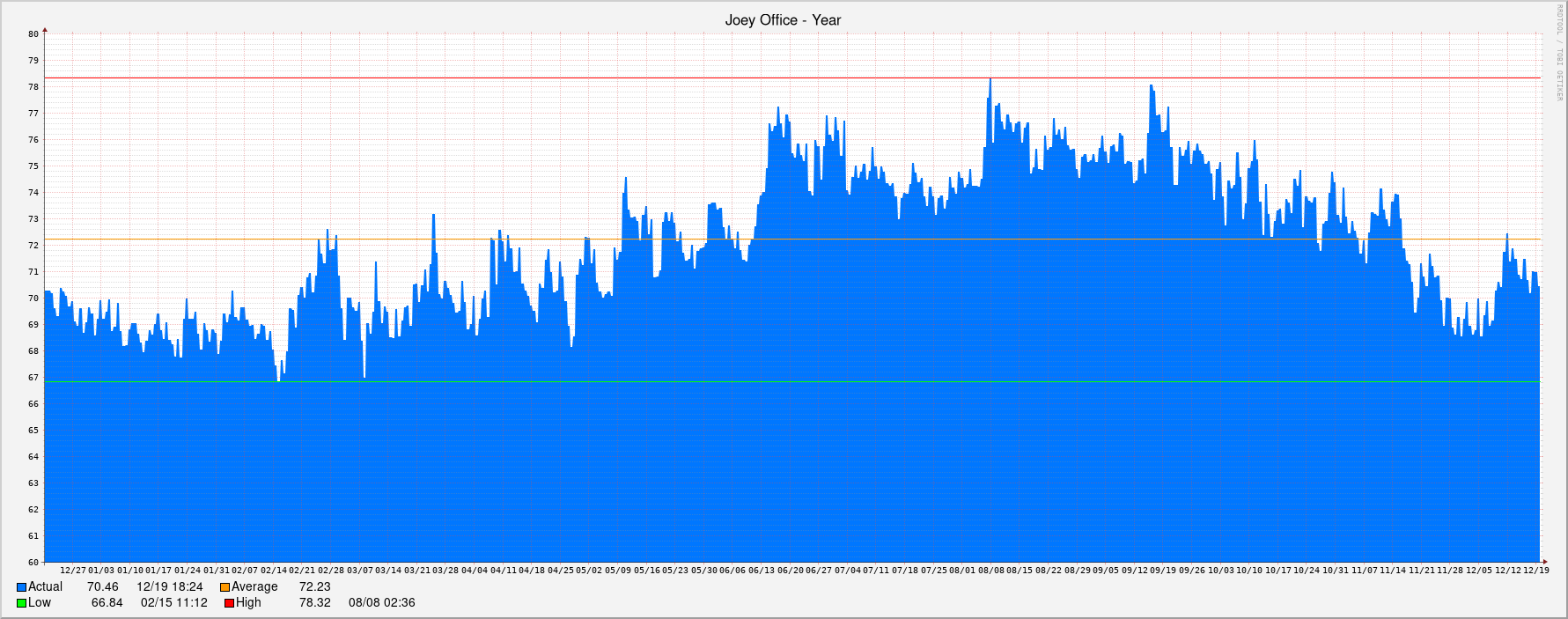1568x619 pixels.
Task: Click the orange Average legend swatch
Action: point(225,587)
